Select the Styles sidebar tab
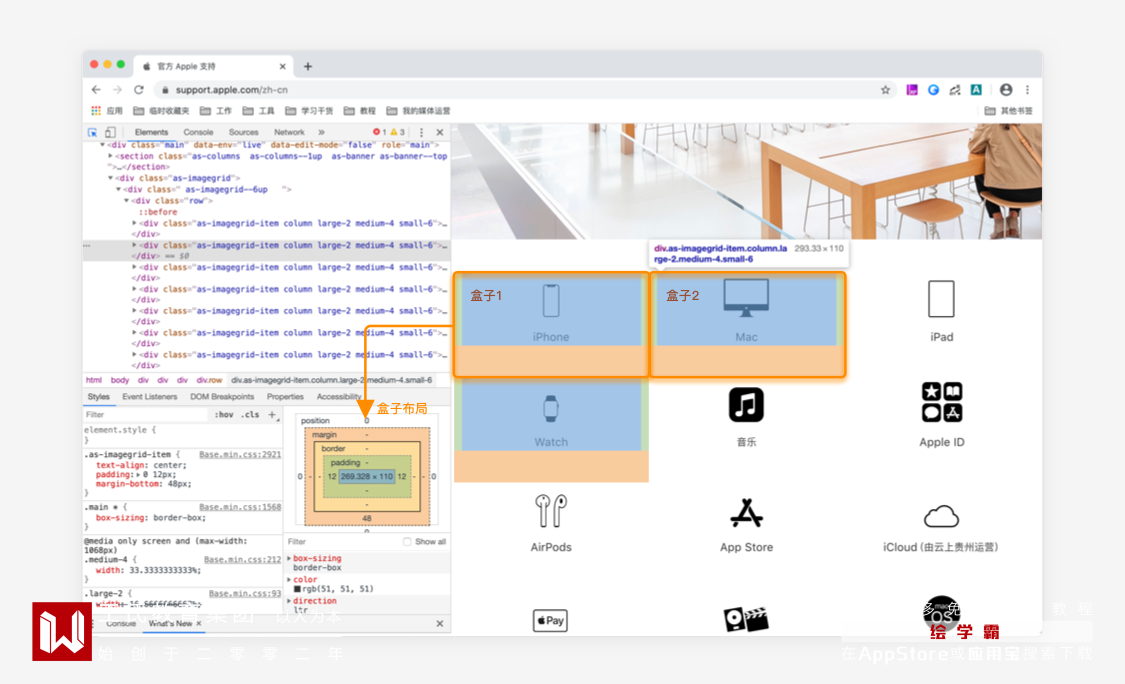 [98, 397]
